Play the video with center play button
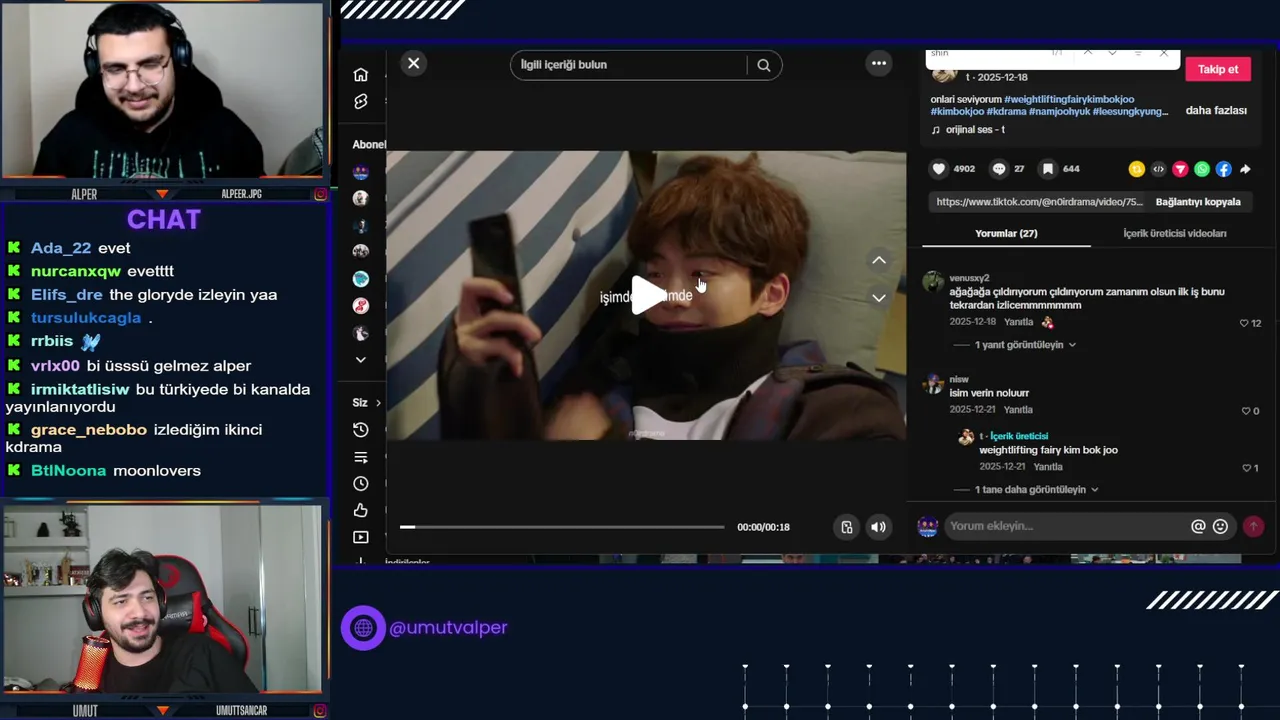Screen dimensions: 1280x720 tap(647, 296)
